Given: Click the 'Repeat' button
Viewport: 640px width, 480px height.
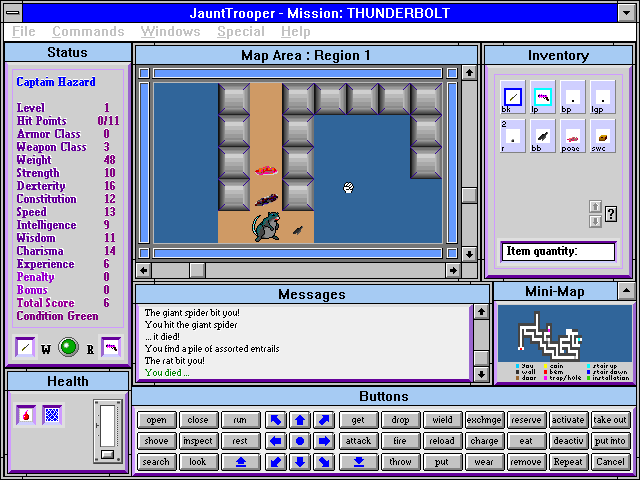Looking at the screenshot, I should click(x=568, y=462).
